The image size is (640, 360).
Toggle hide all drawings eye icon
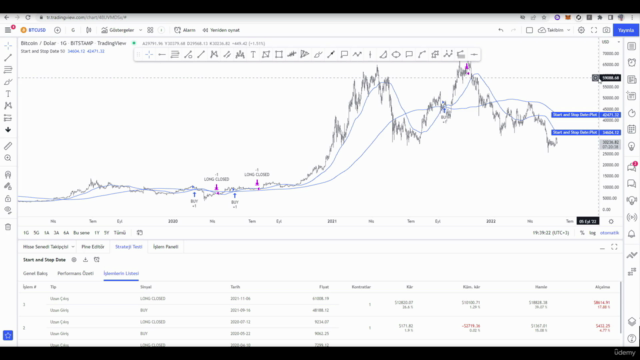pyautogui.click(x=8, y=210)
